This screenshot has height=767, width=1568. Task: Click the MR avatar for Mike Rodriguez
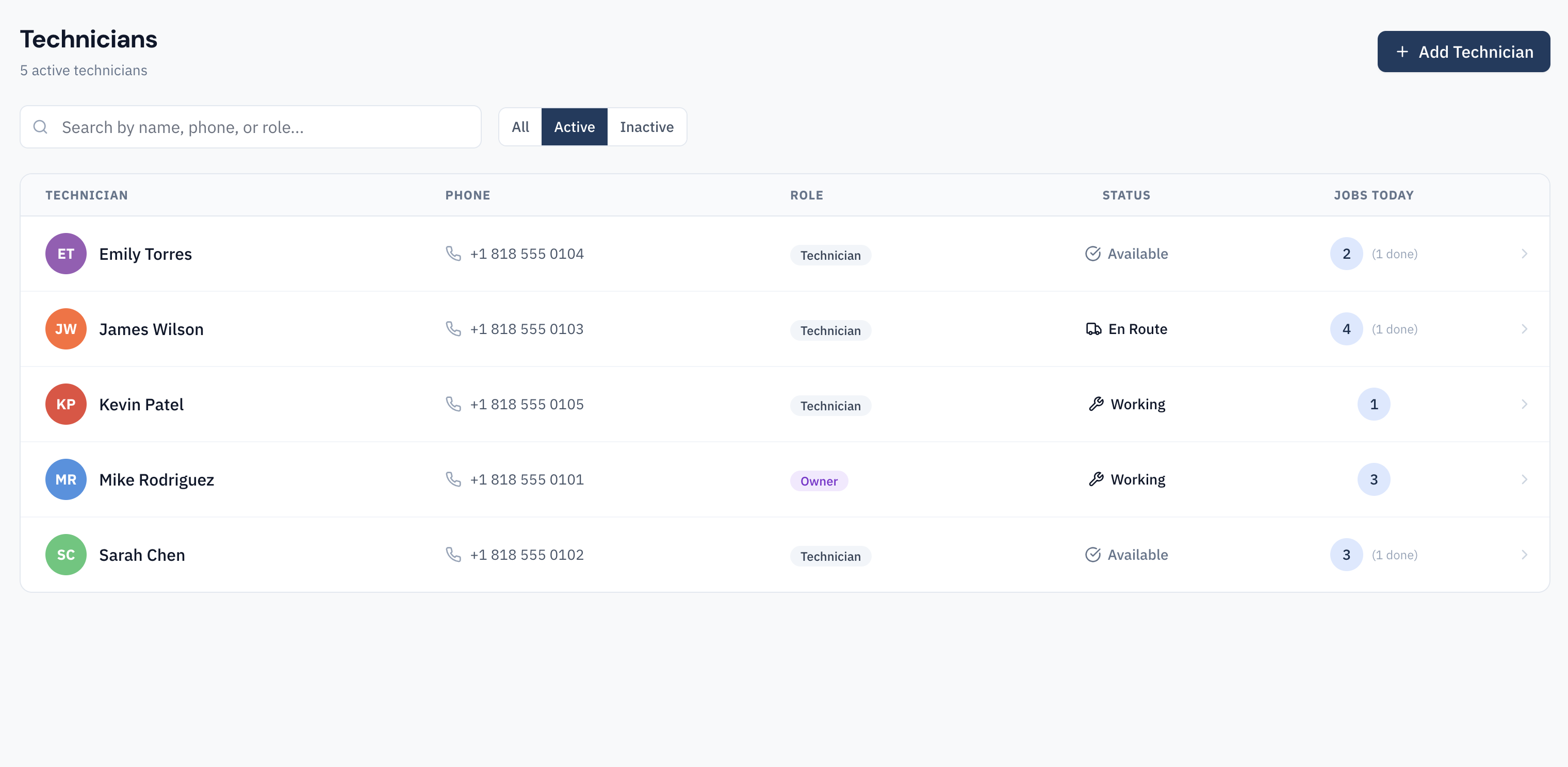click(x=66, y=479)
